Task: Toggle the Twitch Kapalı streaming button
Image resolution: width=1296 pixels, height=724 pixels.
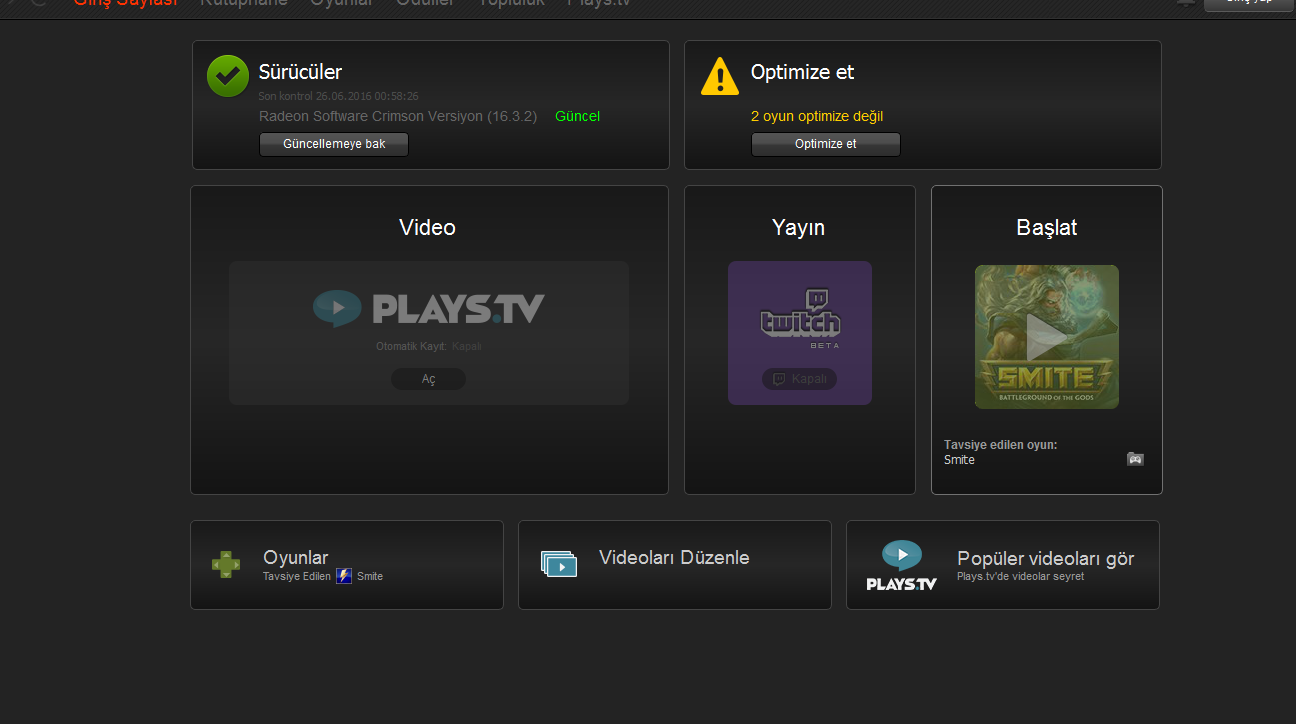Action: tap(800, 380)
